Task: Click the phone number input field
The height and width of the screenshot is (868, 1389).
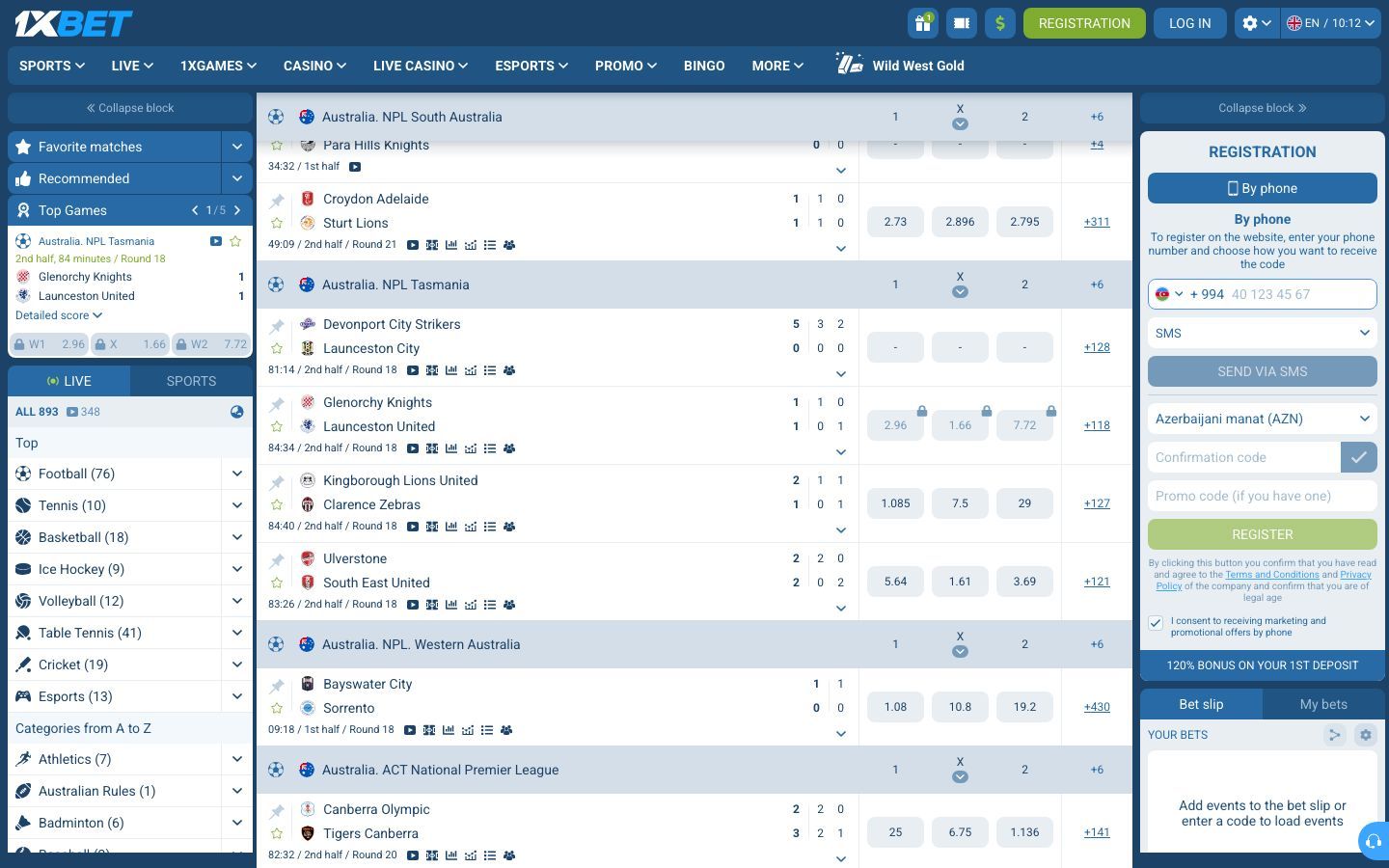Action: pos(1301,294)
